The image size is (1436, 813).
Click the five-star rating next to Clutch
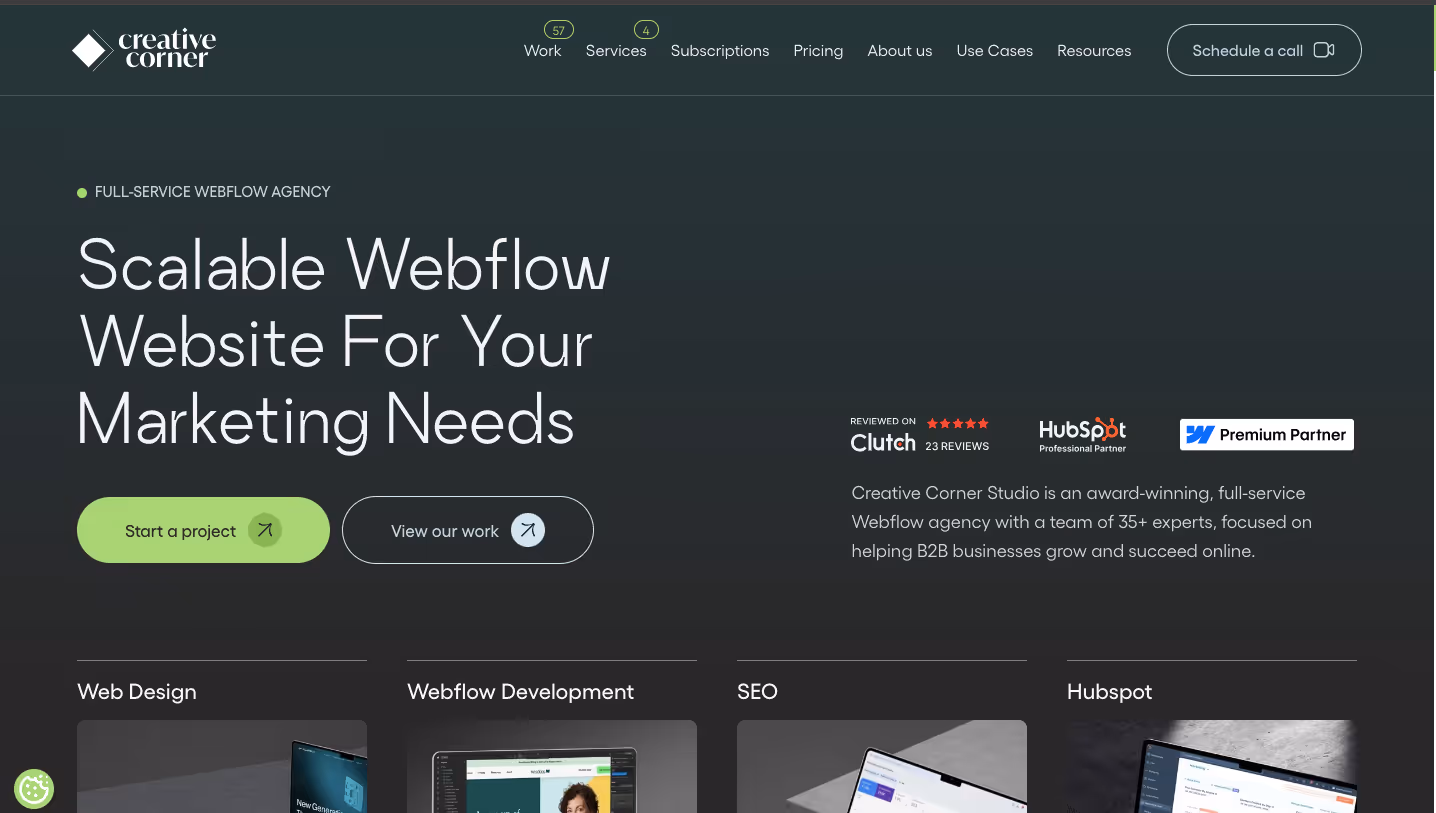point(957,423)
